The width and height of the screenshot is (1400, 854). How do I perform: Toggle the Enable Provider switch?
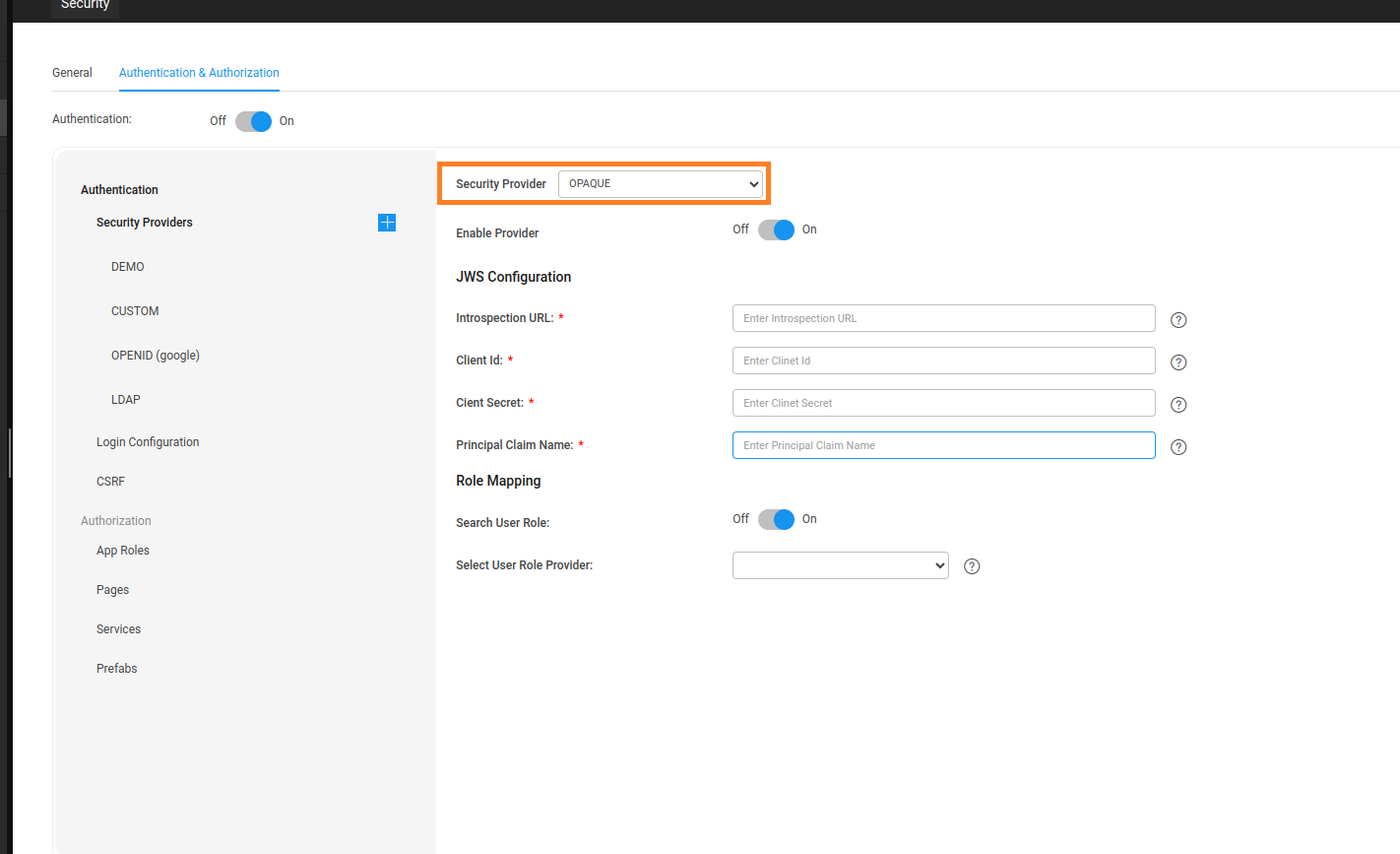pyautogui.click(x=776, y=230)
